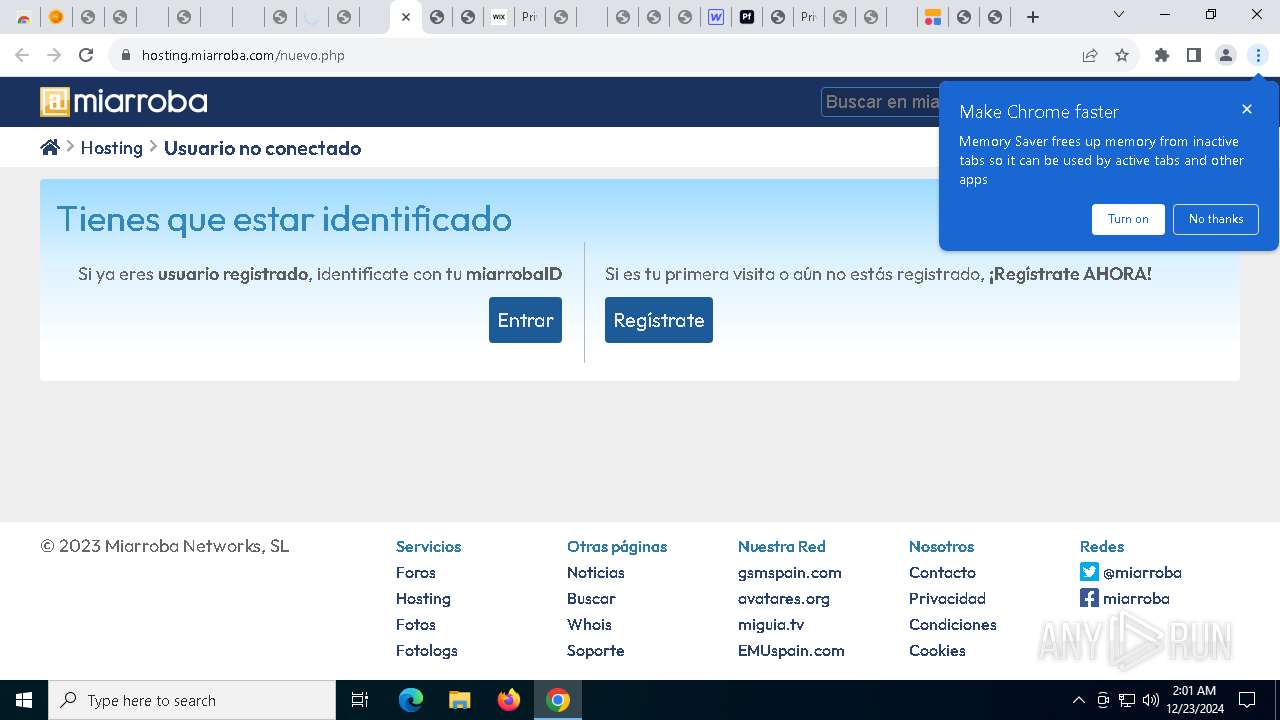Open the Privacidad link

pyautogui.click(x=947, y=598)
